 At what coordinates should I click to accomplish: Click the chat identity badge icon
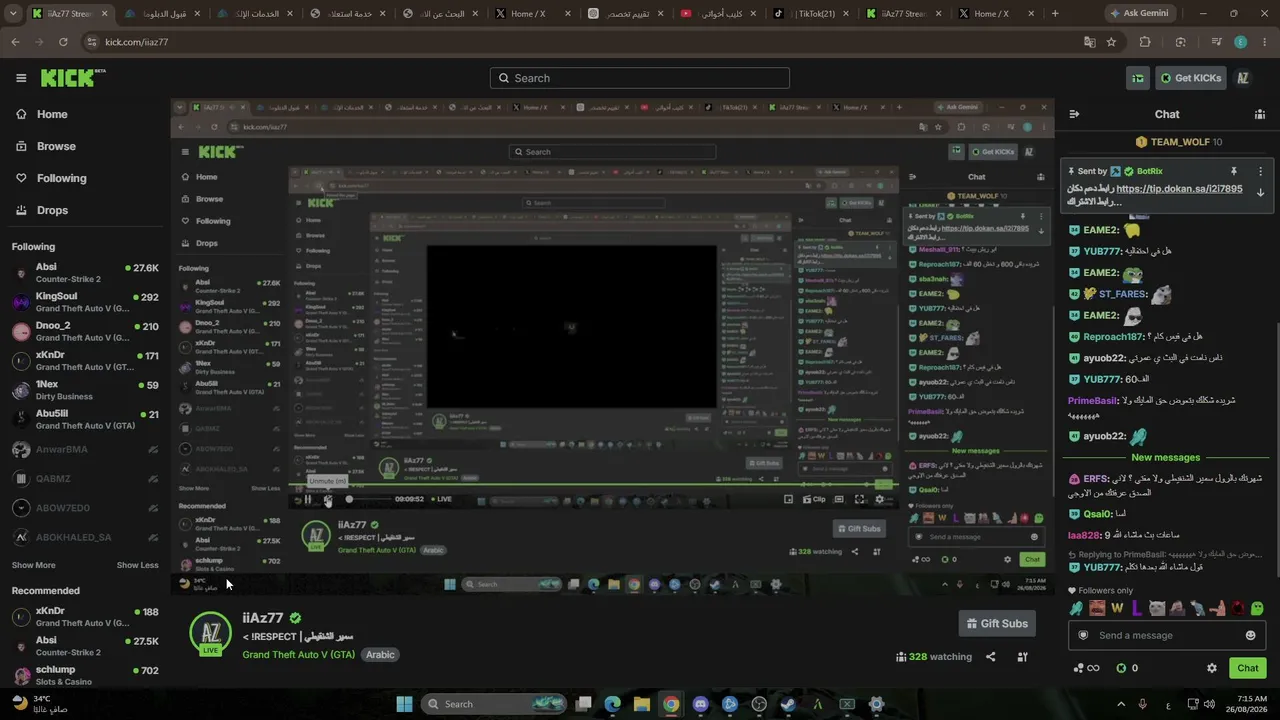(1083, 635)
